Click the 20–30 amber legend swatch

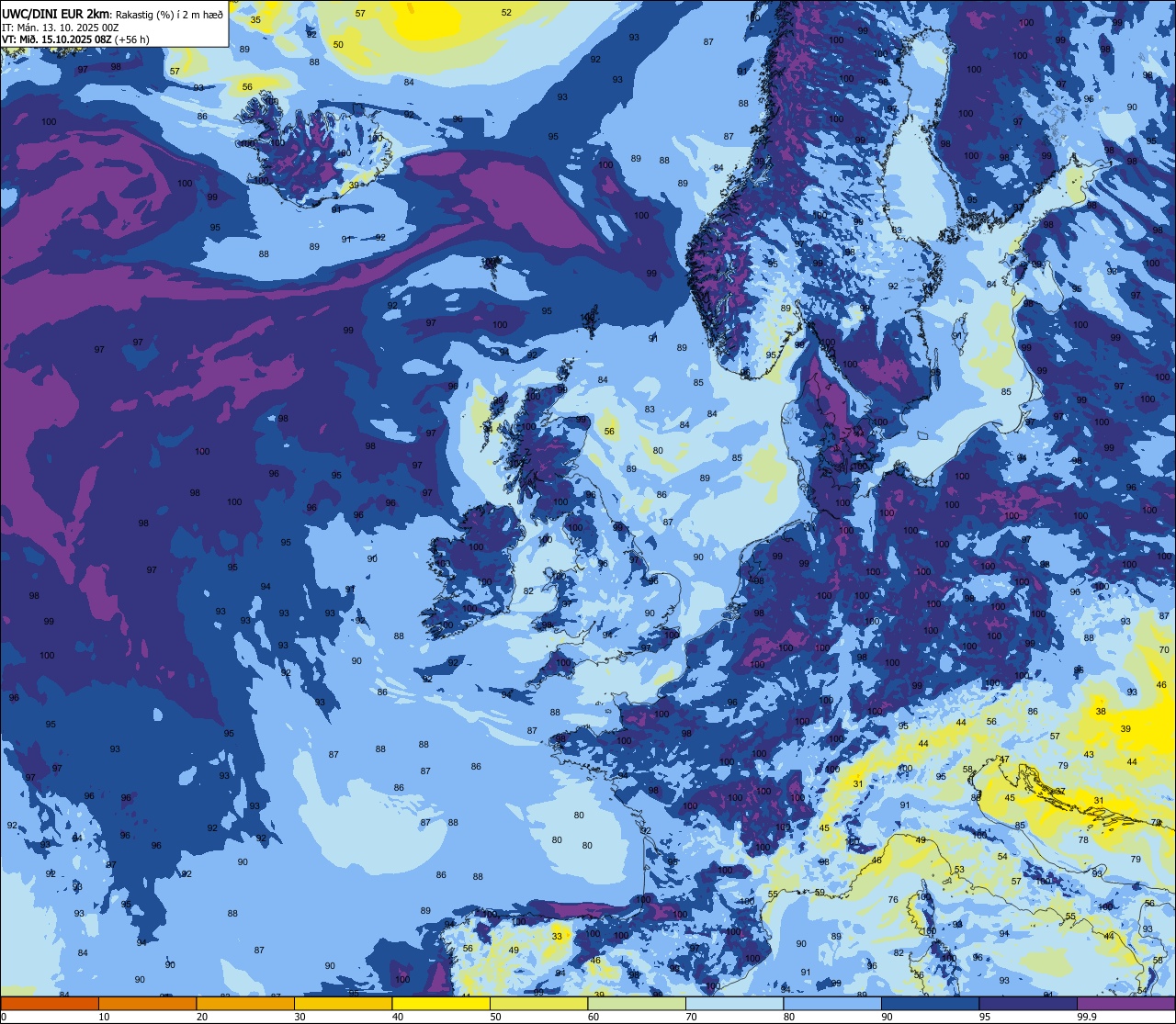(245, 1003)
